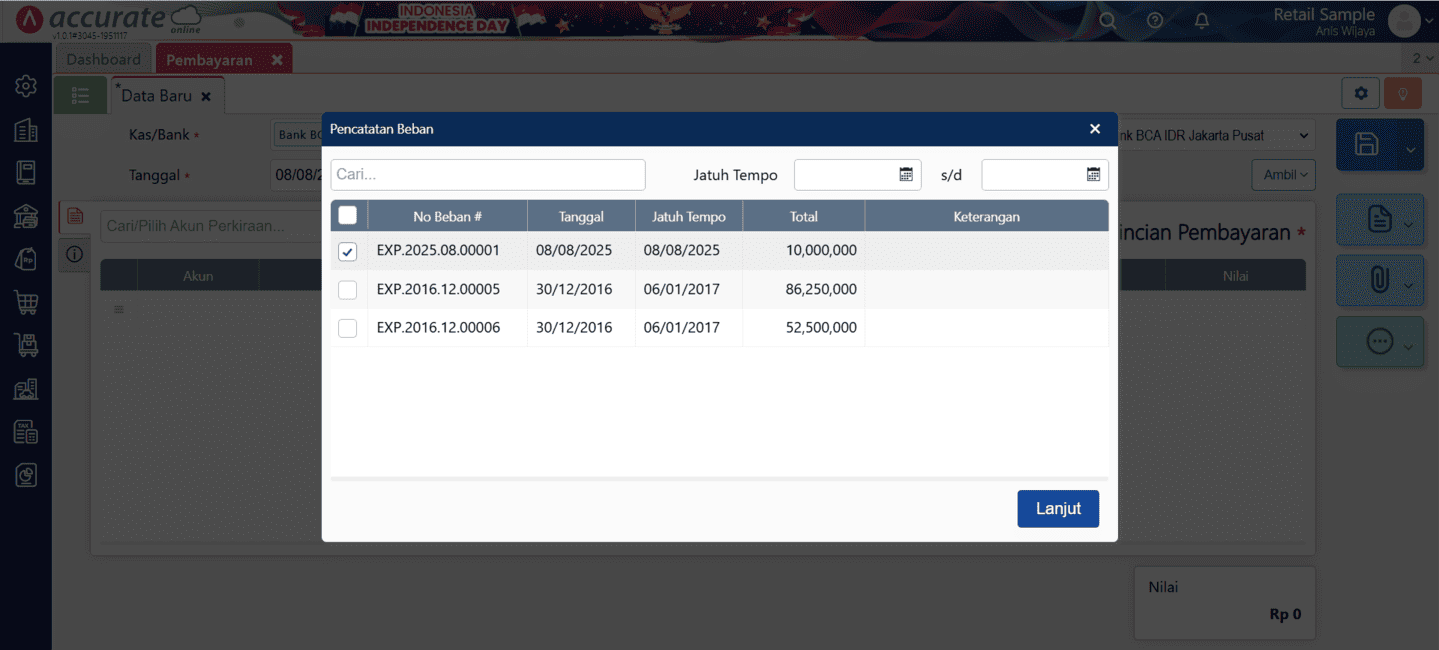
Task: Open the shopping cart module in sidebar
Action: pos(26,302)
